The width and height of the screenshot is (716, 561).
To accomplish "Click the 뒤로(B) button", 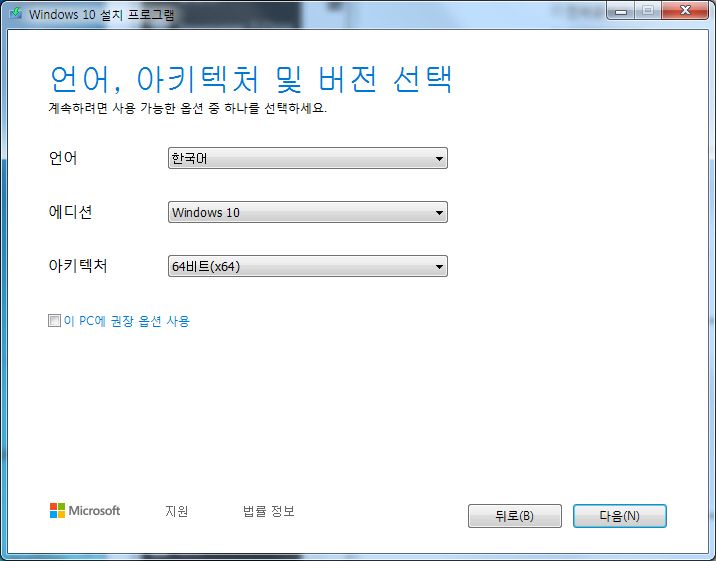I will click(515, 516).
